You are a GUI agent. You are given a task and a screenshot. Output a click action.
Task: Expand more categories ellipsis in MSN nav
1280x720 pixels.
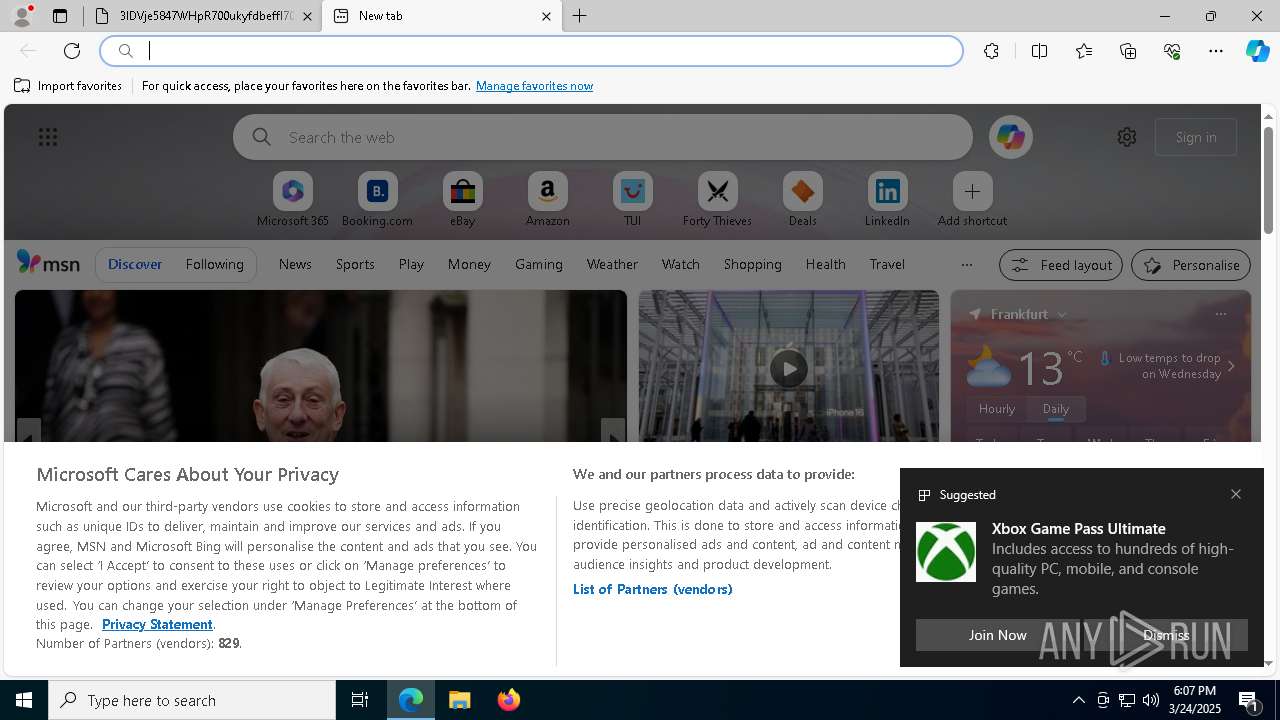[x=966, y=265]
